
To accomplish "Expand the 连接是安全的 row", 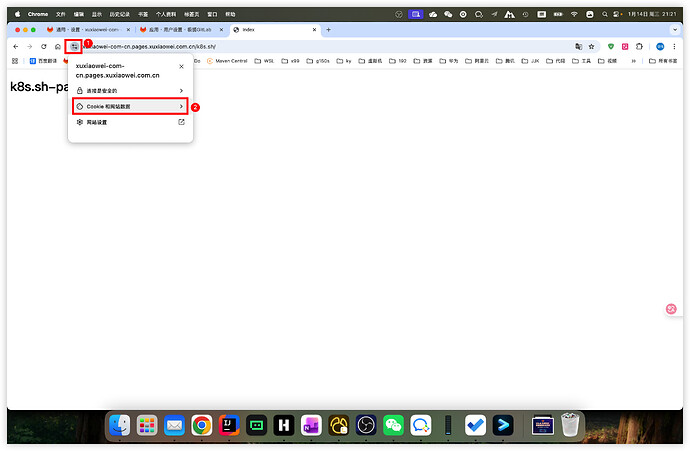I will point(130,90).
